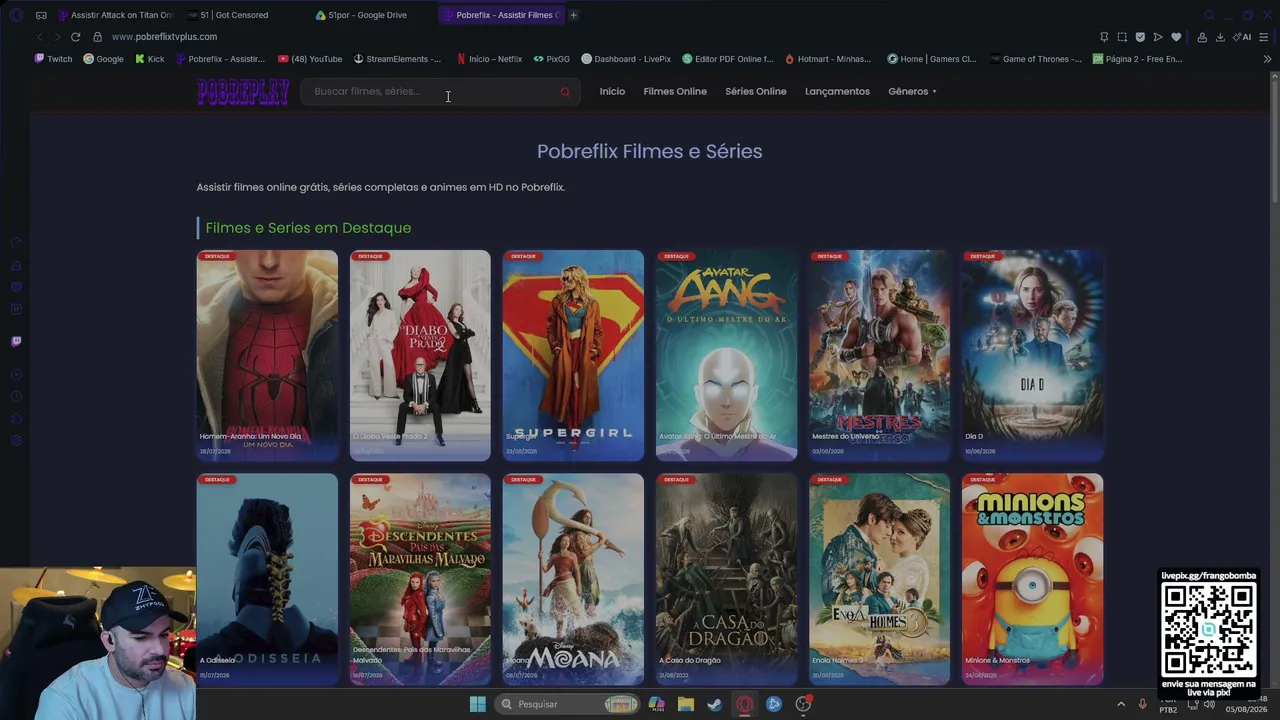The image size is (1280, 720).
Task: Expand the Gêneros dropdown menu
Action: pos(912,92)
